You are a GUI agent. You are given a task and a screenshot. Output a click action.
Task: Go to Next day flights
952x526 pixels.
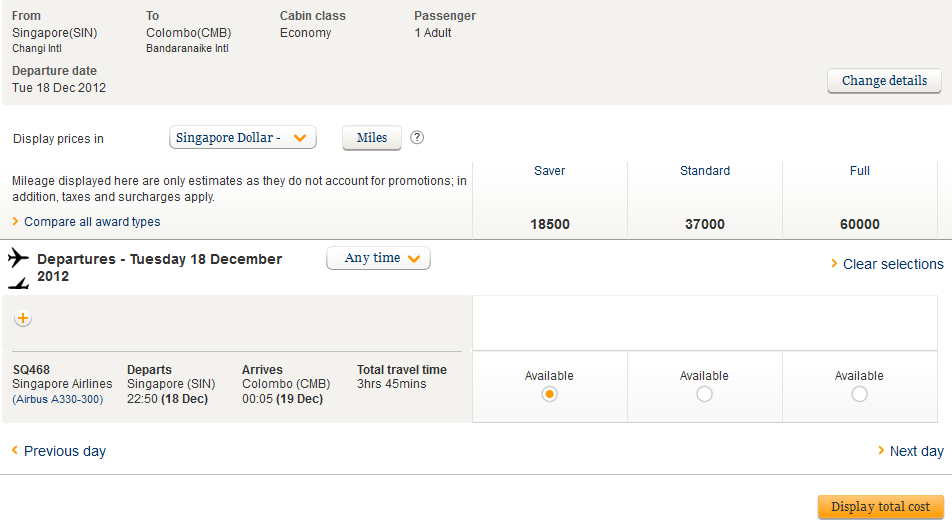point(915,451)
